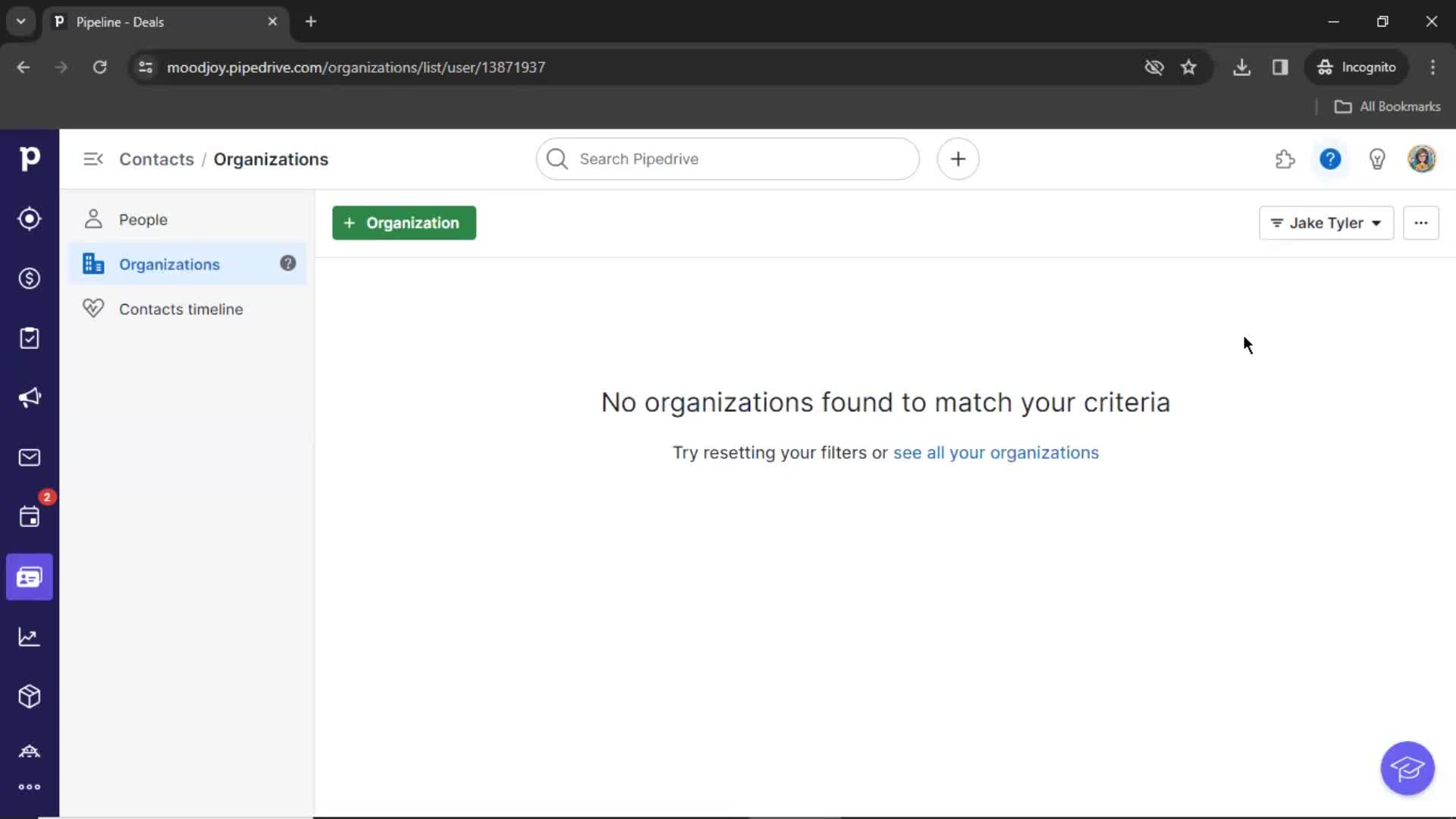Image resolution: width=1456 pixels, height=819 pixels.
Task: Click the Deals dollar sign icon
Action: pos(30,278)
